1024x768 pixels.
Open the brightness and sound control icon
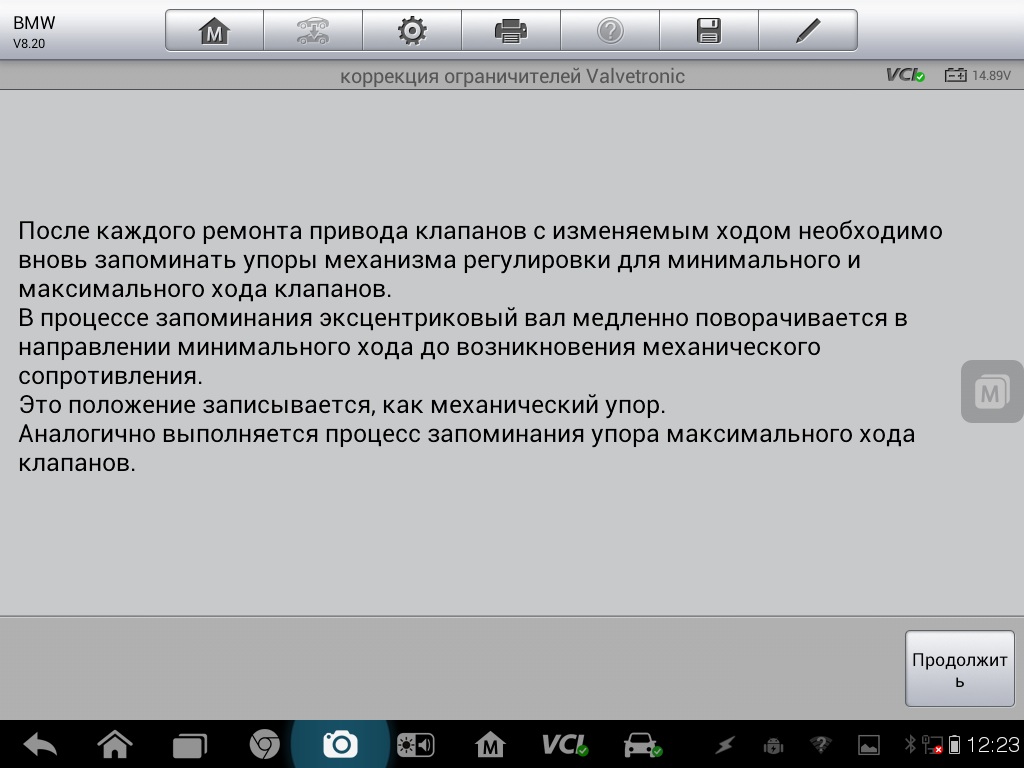[415, 745]
